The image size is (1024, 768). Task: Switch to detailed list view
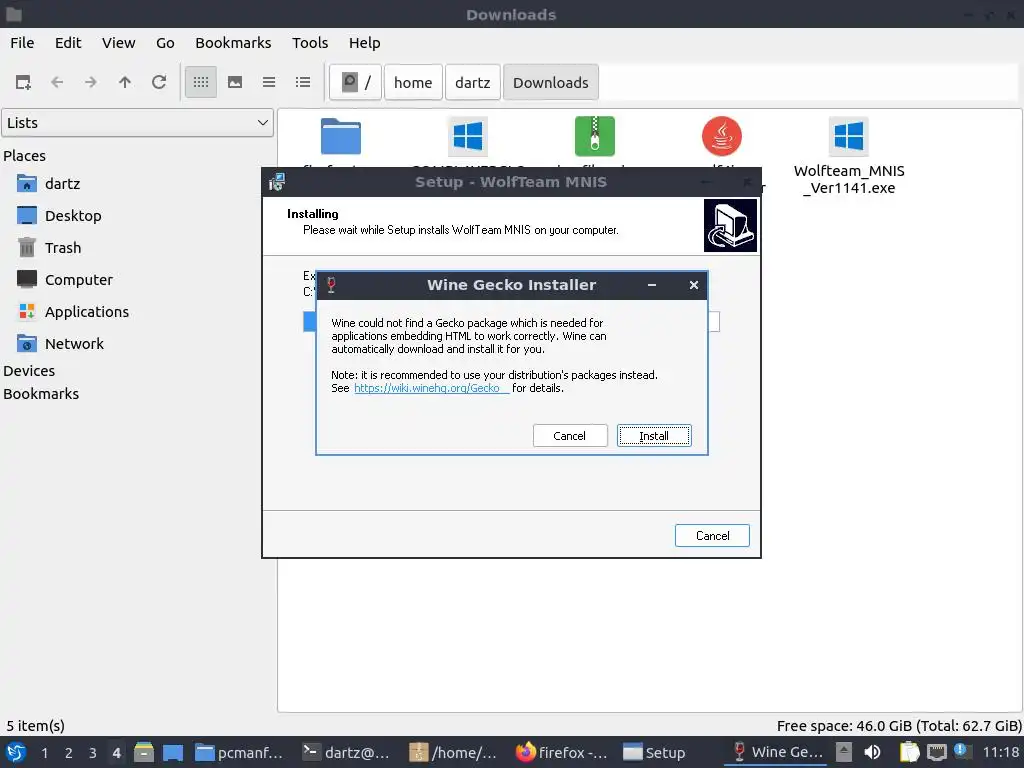pos(303,82)
